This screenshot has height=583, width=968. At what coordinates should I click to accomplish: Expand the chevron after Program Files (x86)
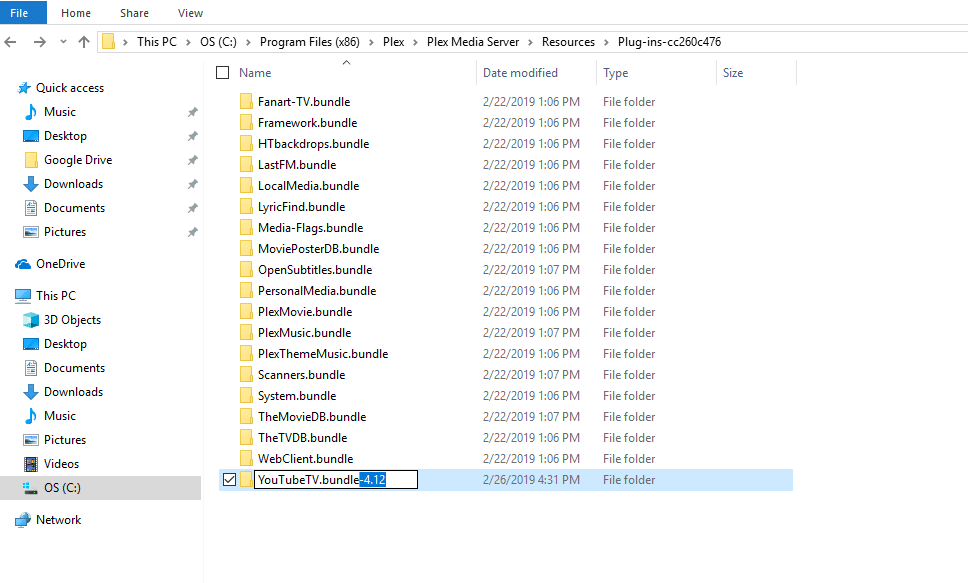point(371,42)
